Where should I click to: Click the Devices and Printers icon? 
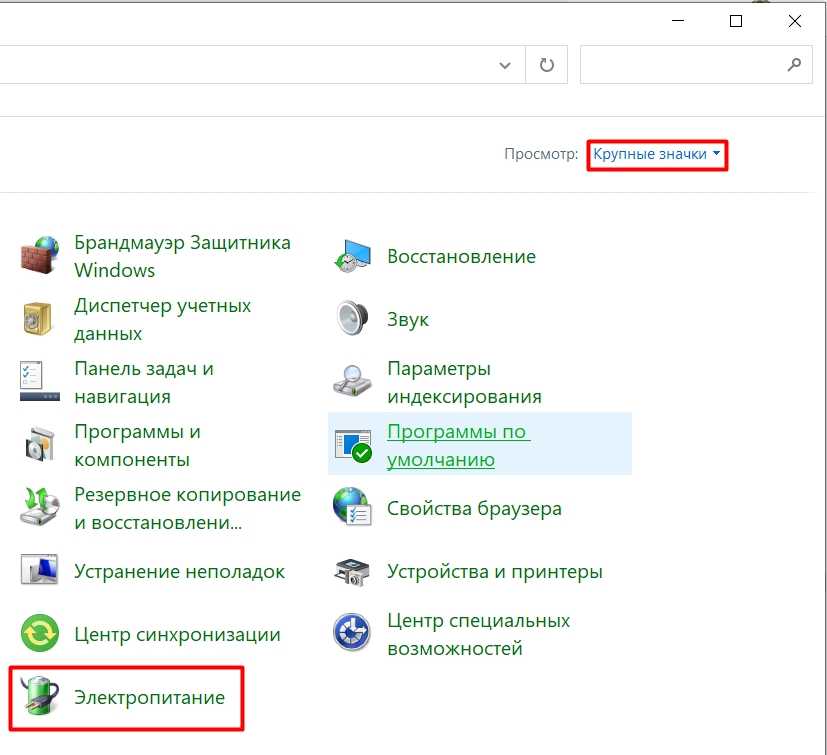352,571
